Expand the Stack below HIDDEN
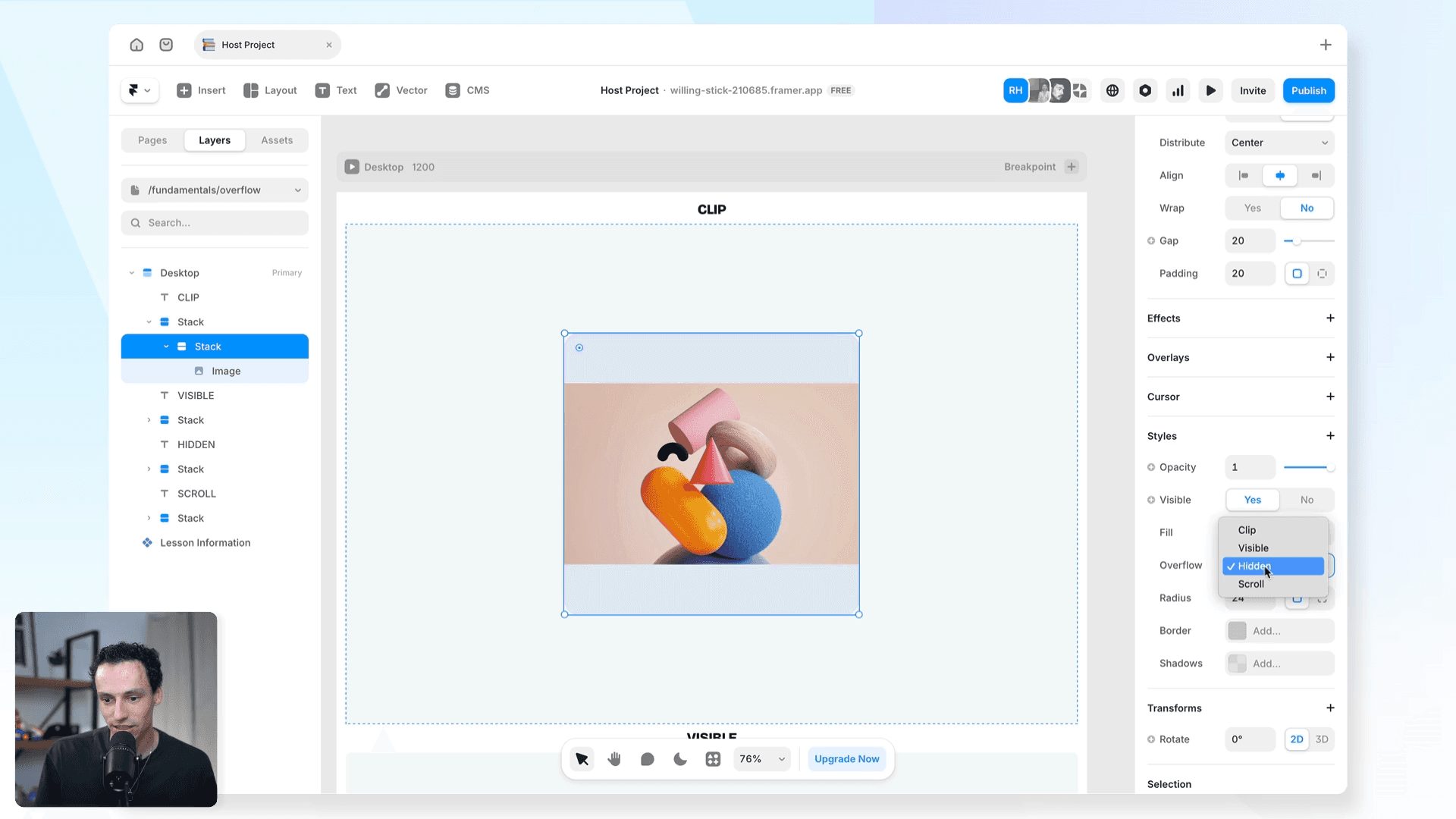1456x819 pixels. click(149, 469)
